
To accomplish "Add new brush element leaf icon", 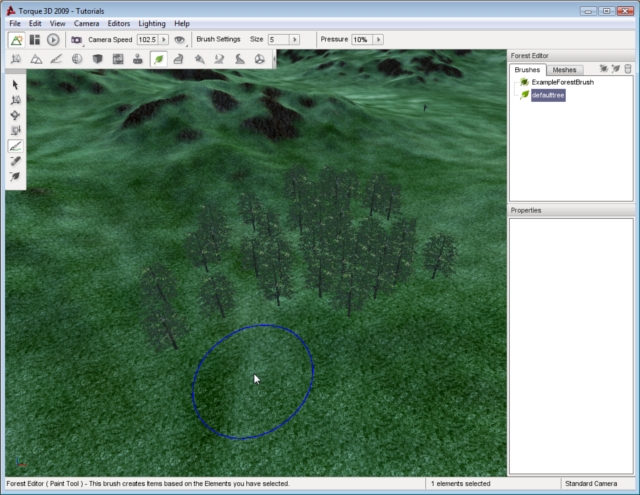I will click(x=616, y=69).
